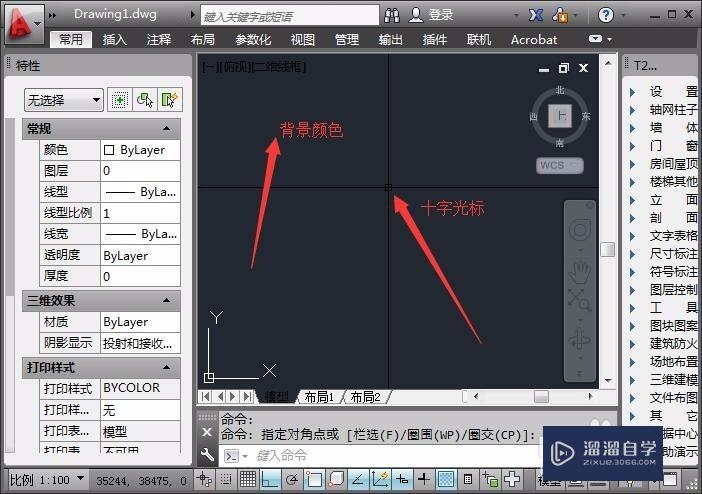Open the AutoCAD application menu button
Viewport: 702px width, 494px height.
click(x=23, y=23)
